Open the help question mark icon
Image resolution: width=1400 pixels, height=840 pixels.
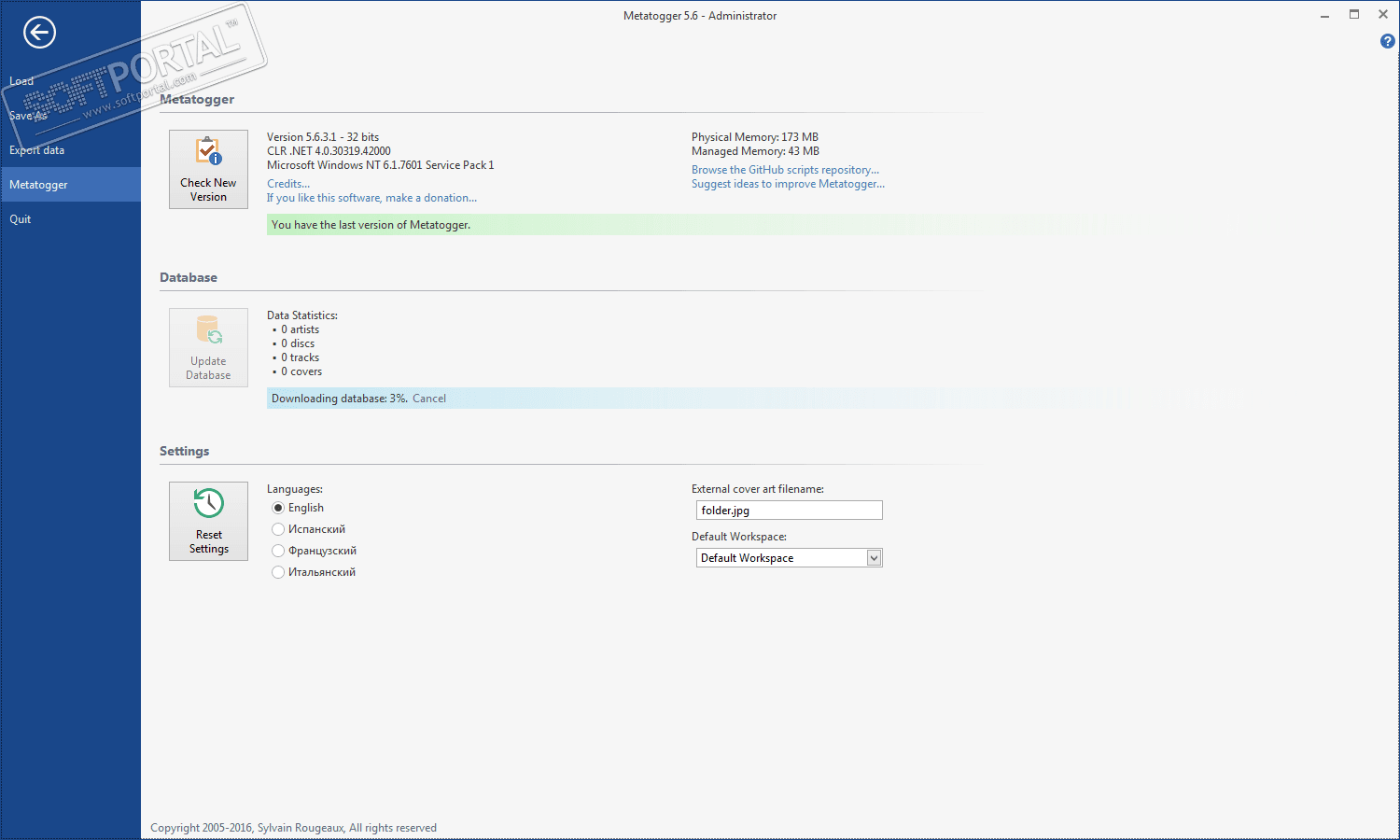(1387, 41)
